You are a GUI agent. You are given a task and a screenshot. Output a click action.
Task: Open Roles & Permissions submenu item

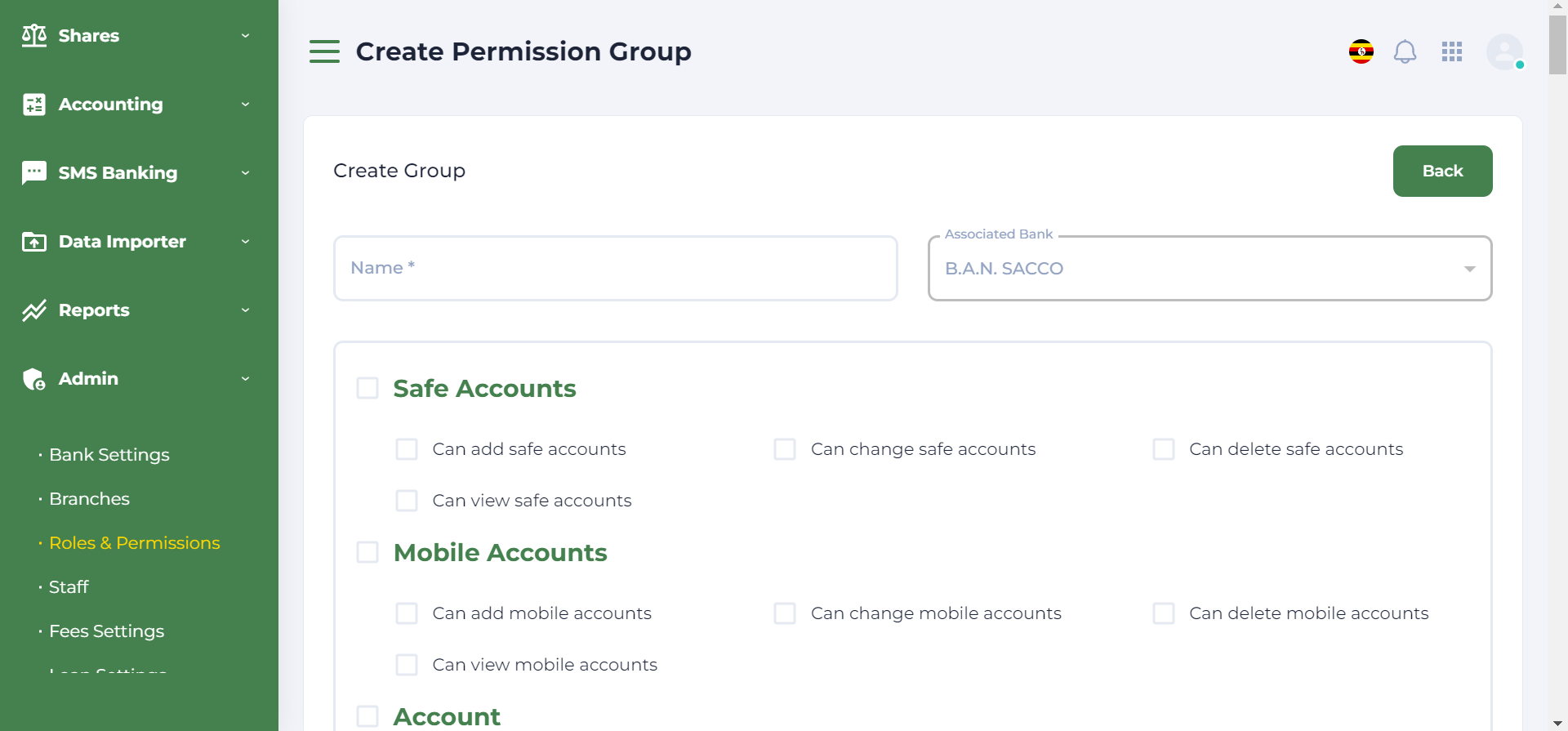(x=134, y=543)
